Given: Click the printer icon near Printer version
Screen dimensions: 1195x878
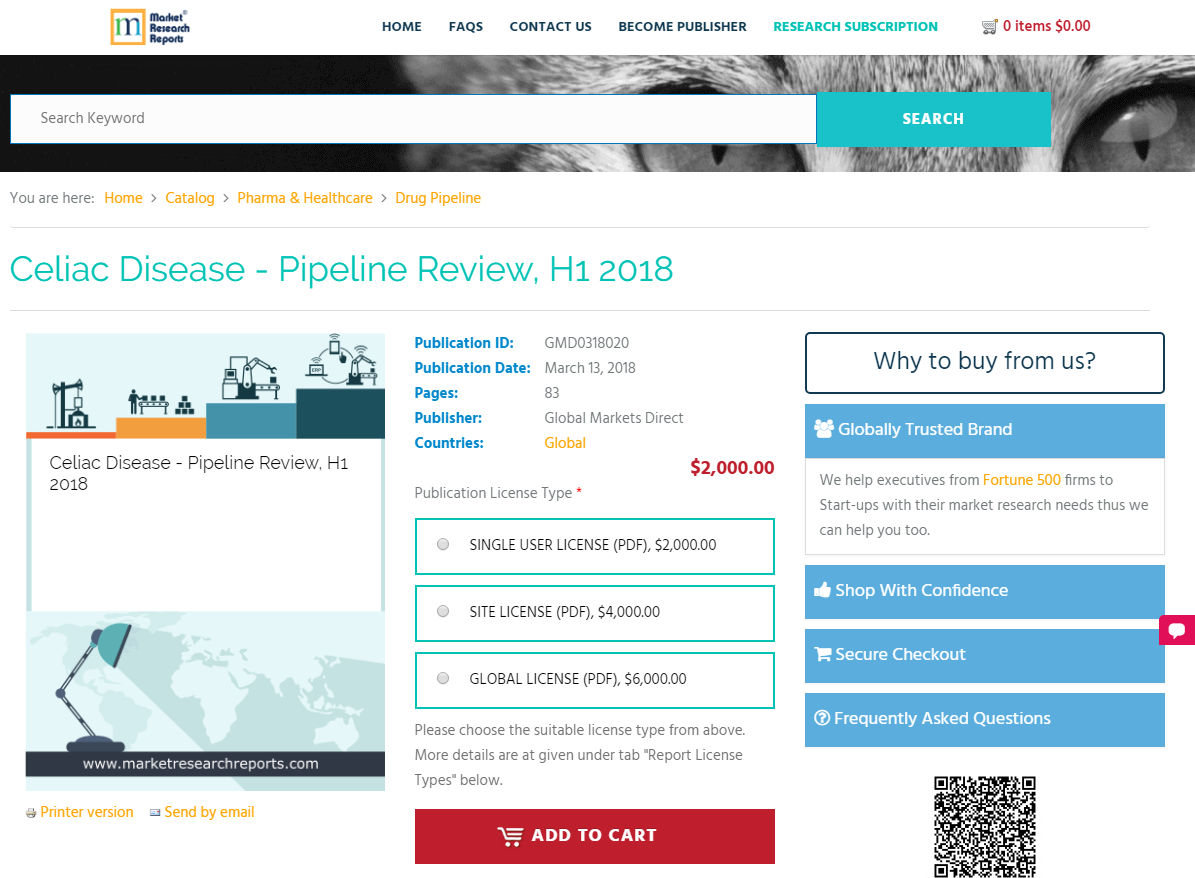Looking at the screenshot, I should [30, 812].
